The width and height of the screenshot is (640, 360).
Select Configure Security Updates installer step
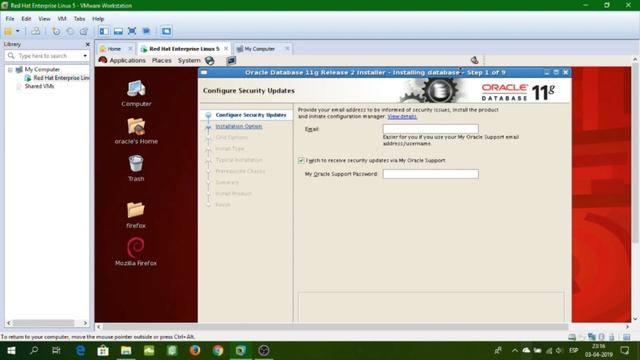251,115
